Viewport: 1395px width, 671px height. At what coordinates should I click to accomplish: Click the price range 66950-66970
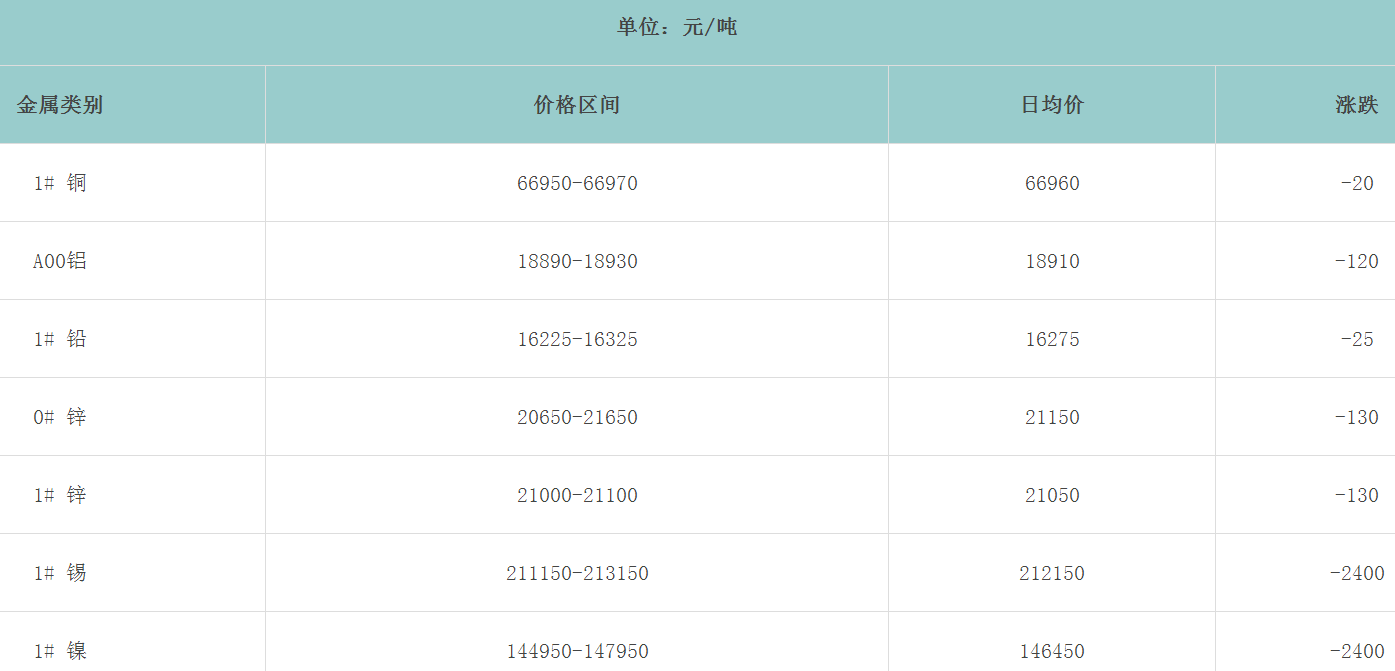pos(577,183)
